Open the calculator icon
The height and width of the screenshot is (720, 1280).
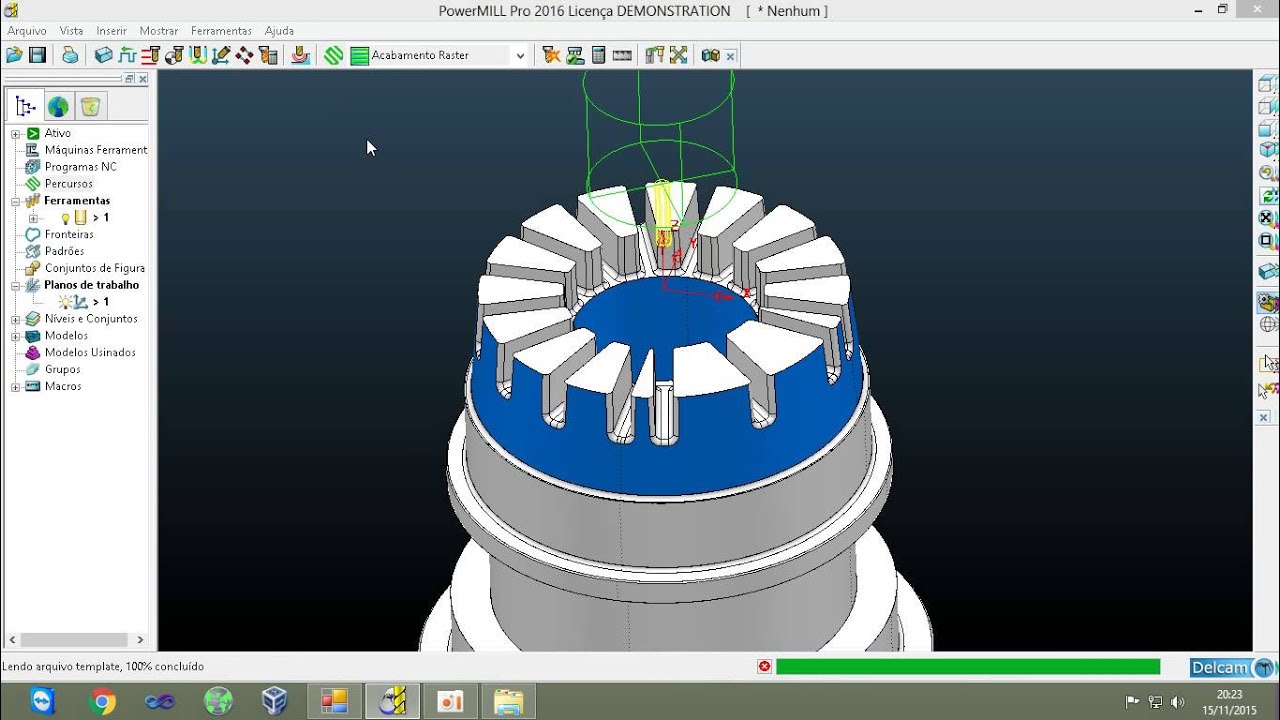[599, 55]
